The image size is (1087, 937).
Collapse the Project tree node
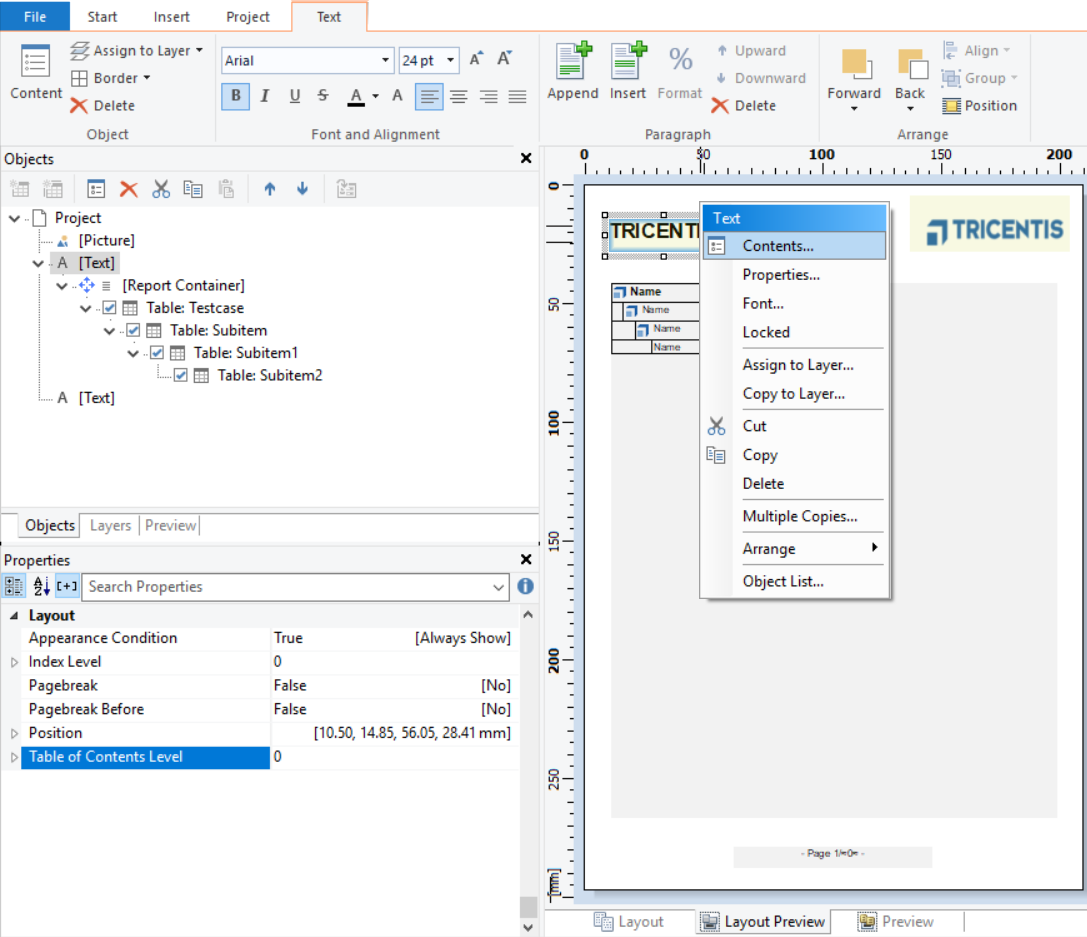point(14,218)
